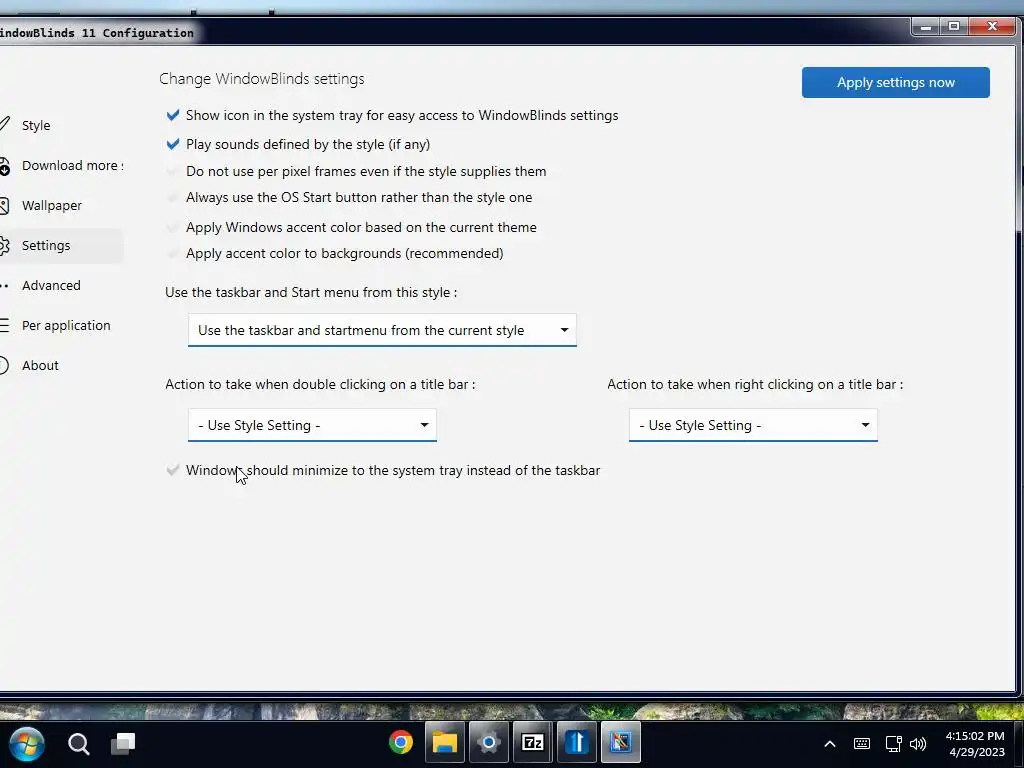1024x768 pixels.
Task: Toggle Play sounds defined by style
Action: (173, 144)
